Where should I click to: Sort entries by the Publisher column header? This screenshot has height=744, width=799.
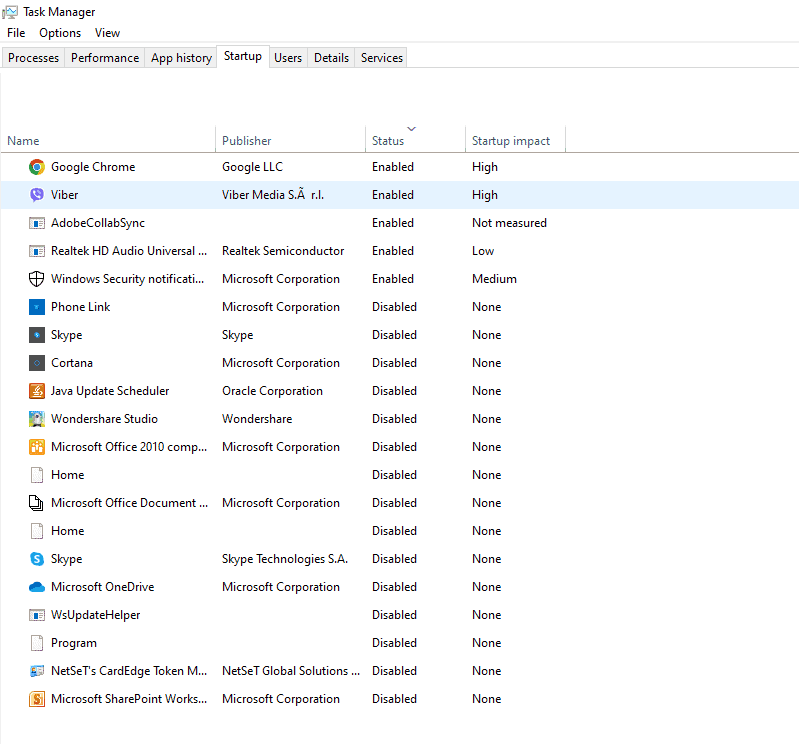pyautogui.click(x=247, y=141)
